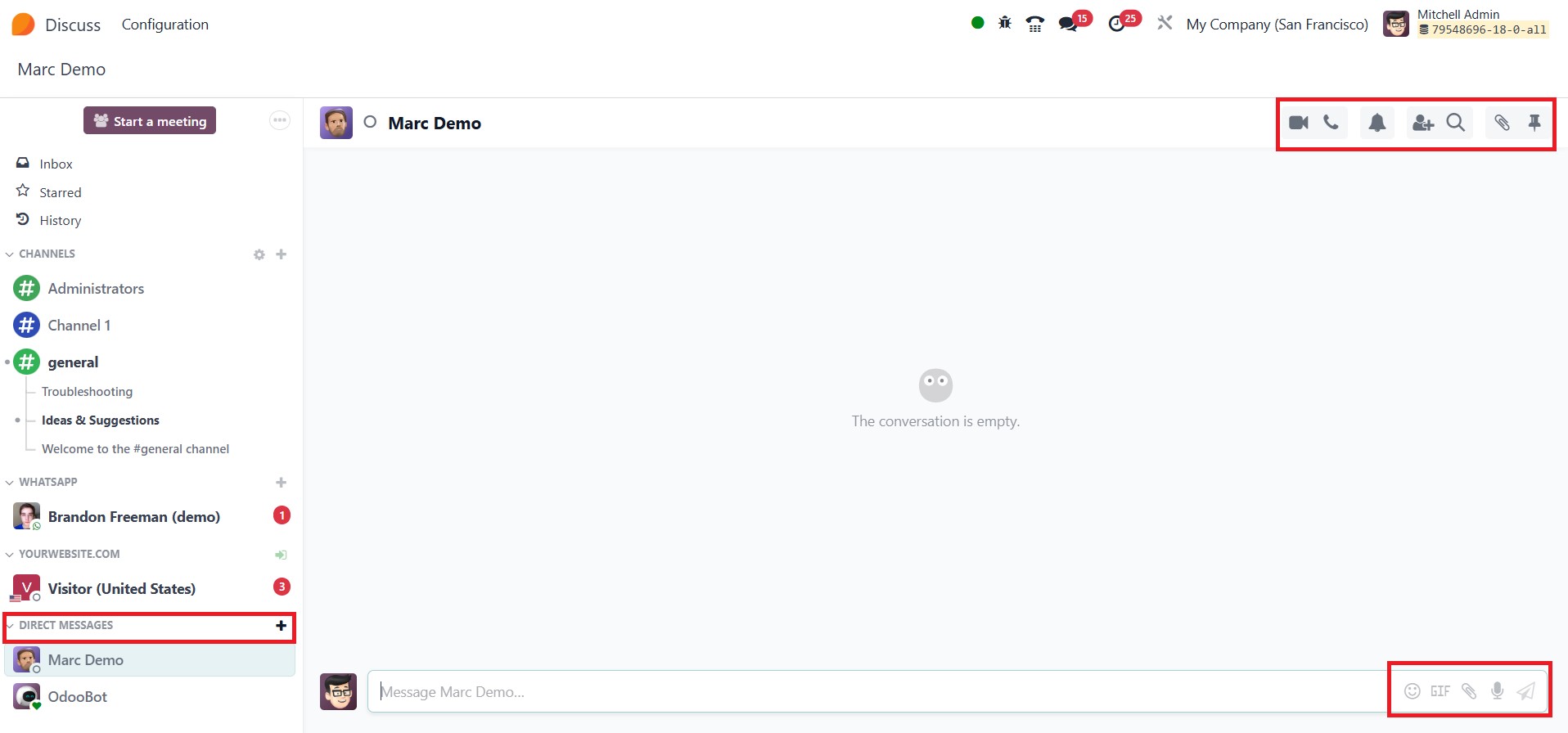Open the My Company (San Francisco) switcher

[1277, 25]
